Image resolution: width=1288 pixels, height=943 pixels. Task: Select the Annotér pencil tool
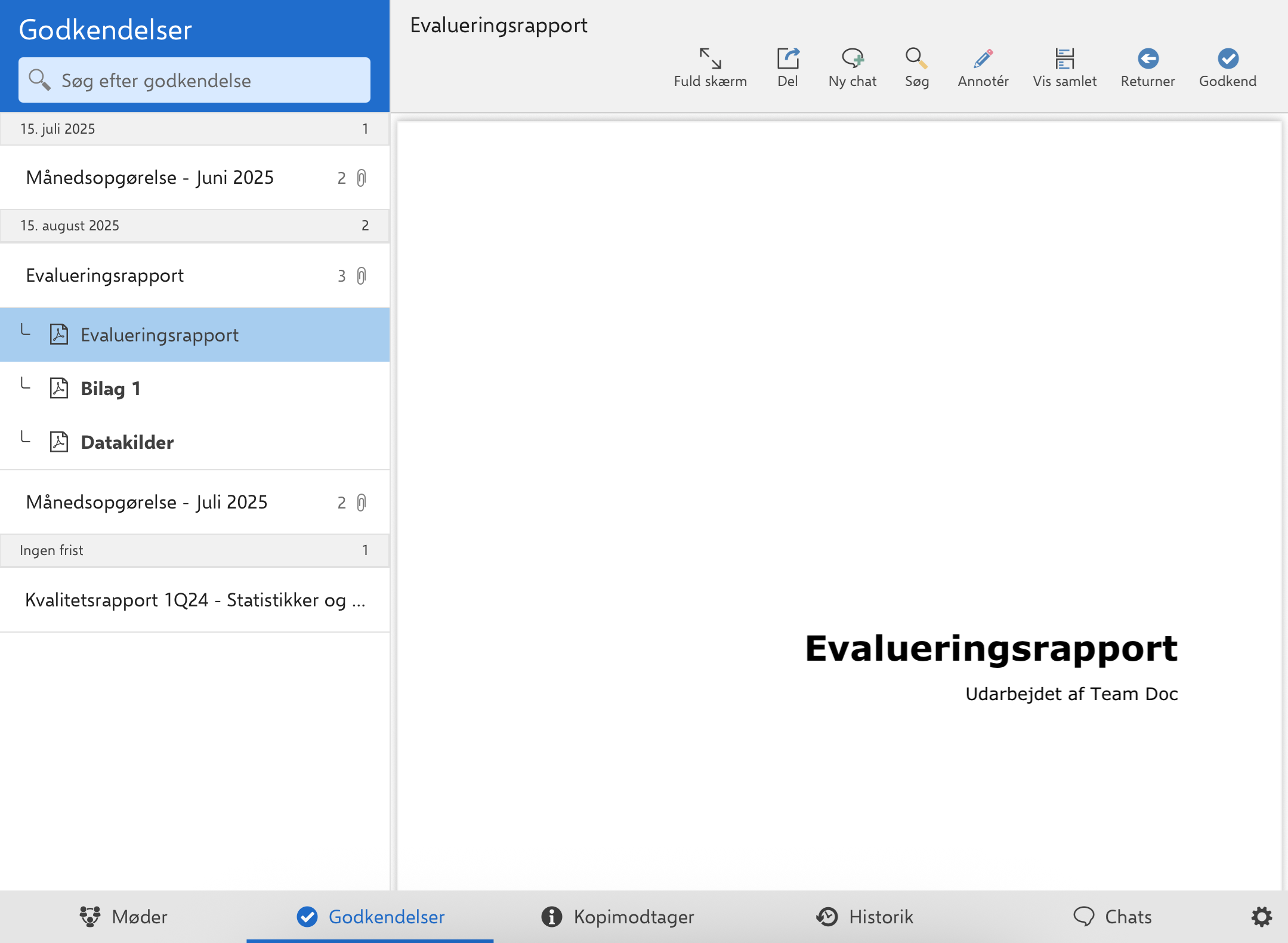(x=983, y=59)
